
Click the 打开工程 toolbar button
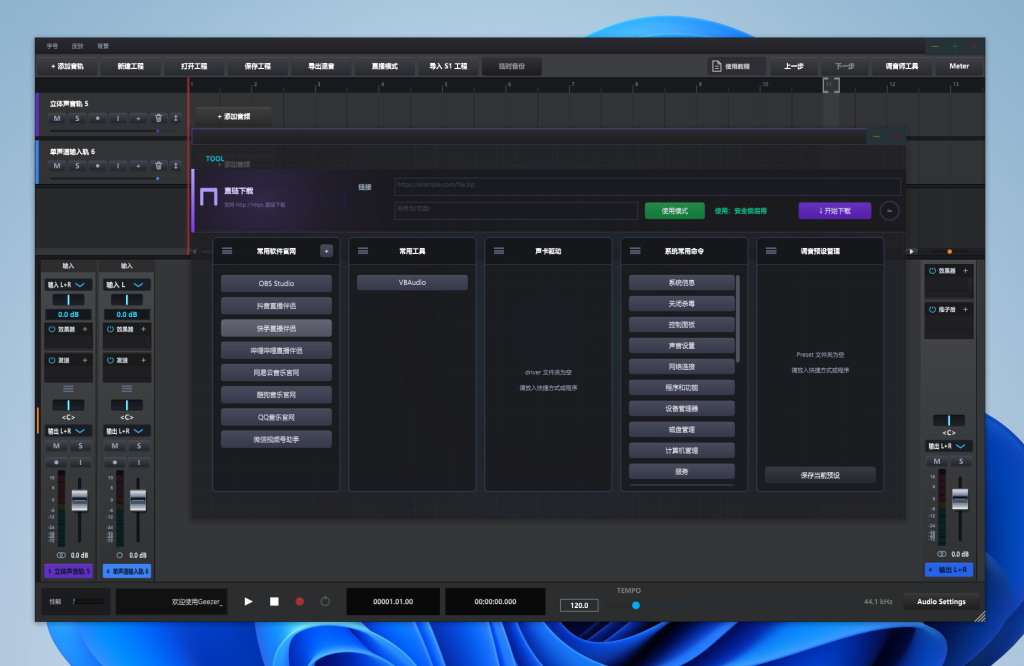194,66
